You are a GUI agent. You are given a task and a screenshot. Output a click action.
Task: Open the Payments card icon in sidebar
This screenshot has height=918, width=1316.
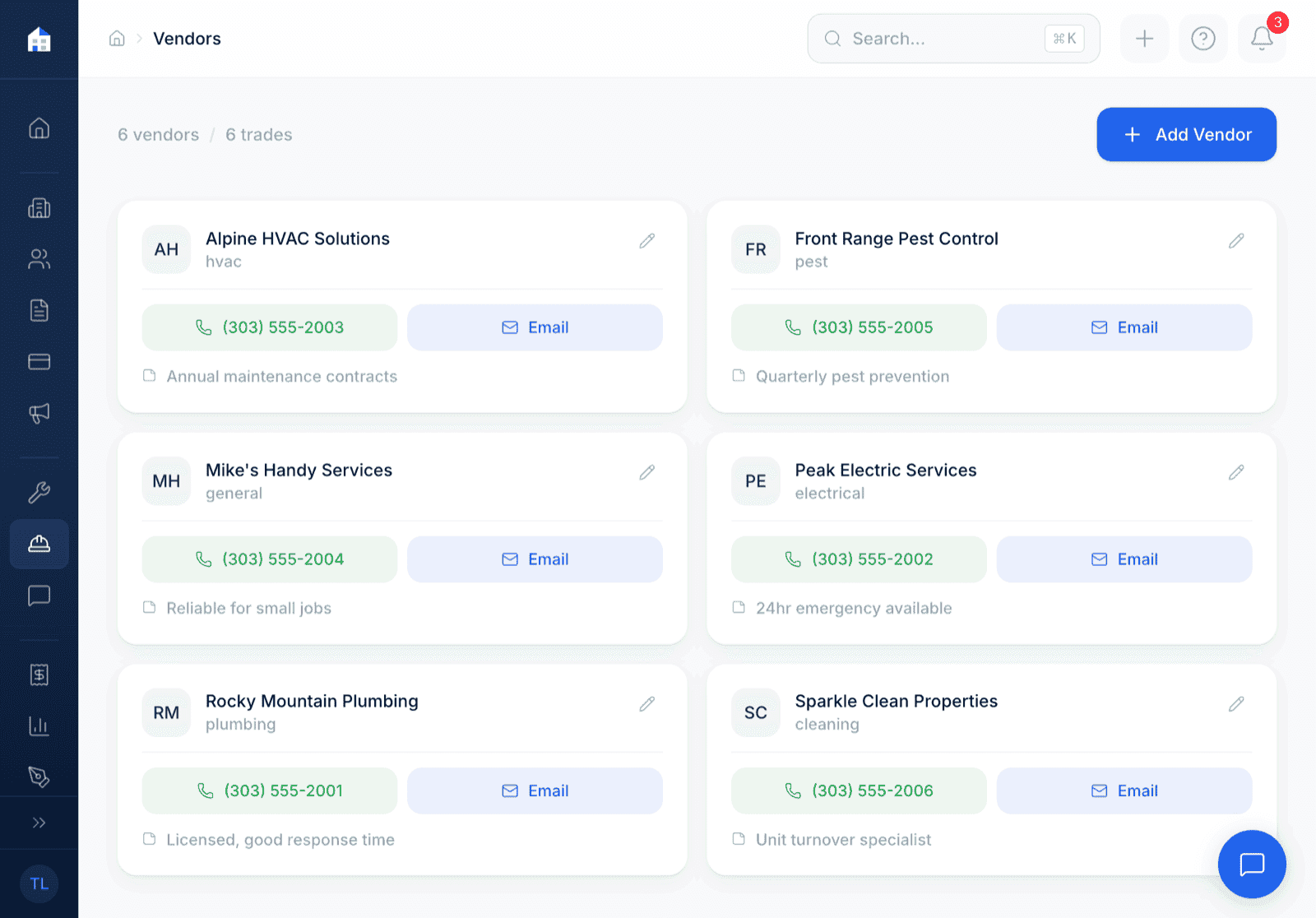(x=39, y=361)
